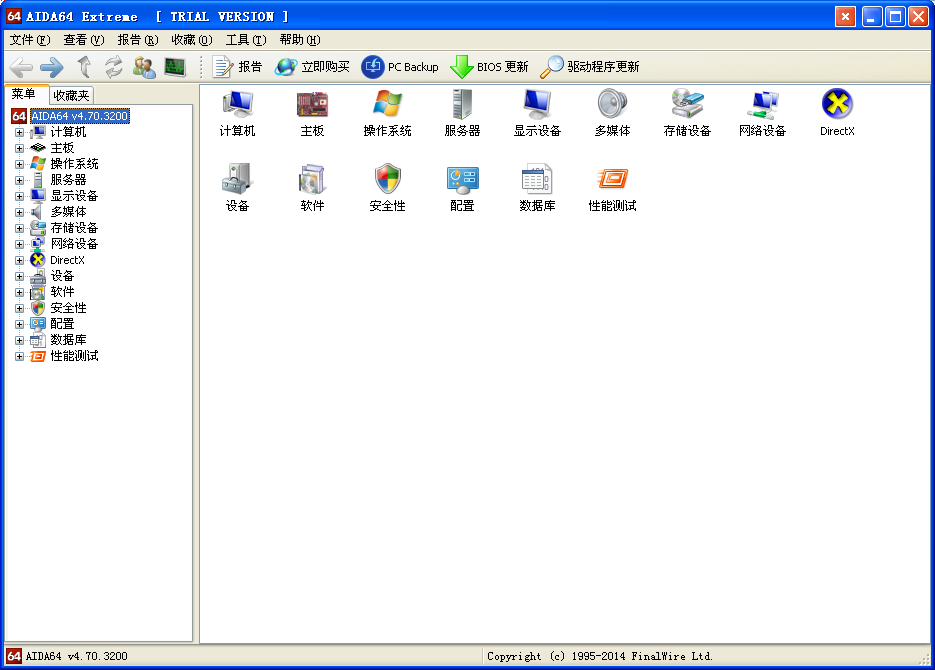935x670 pixels.
Task: Switch to the 菜单 tab
Action: (x=24, y=94)
